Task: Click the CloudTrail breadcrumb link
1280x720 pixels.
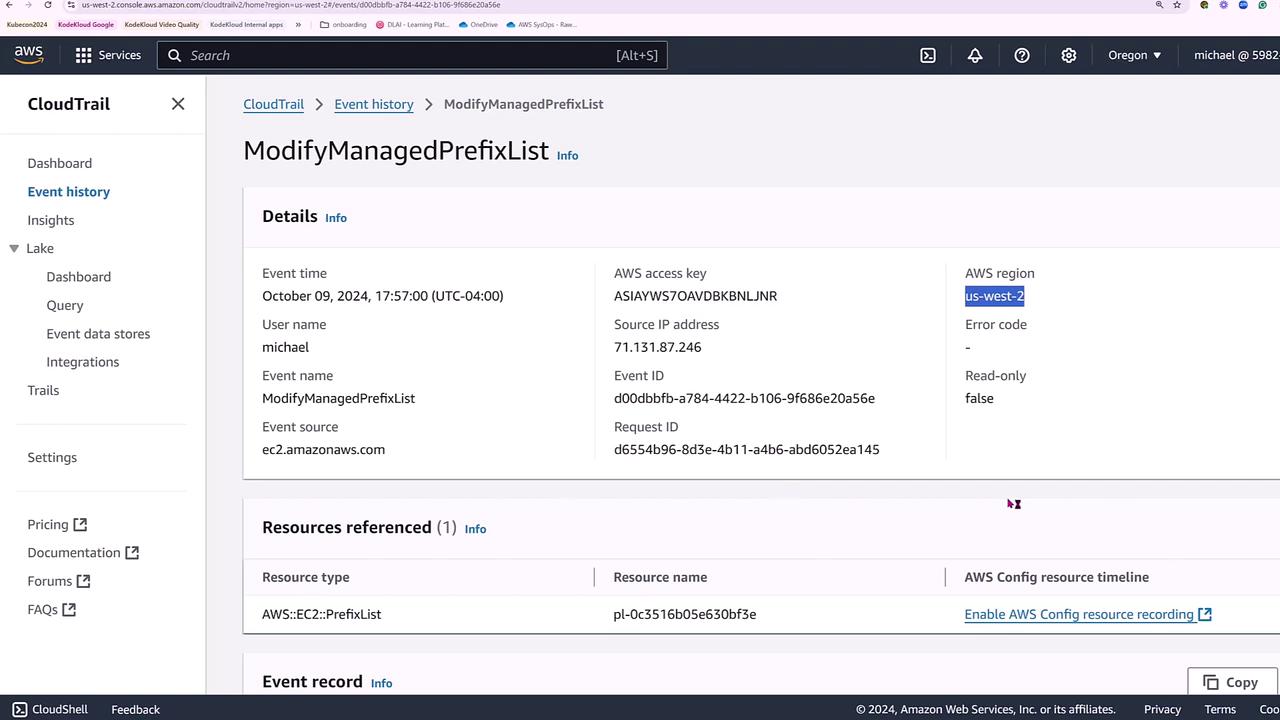Action: click(x=274, y=104)
